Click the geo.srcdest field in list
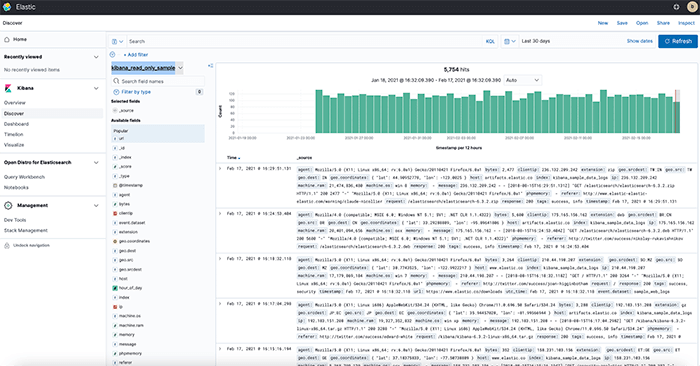The width and height of the screenshot is (700, 366). (130, 270)
